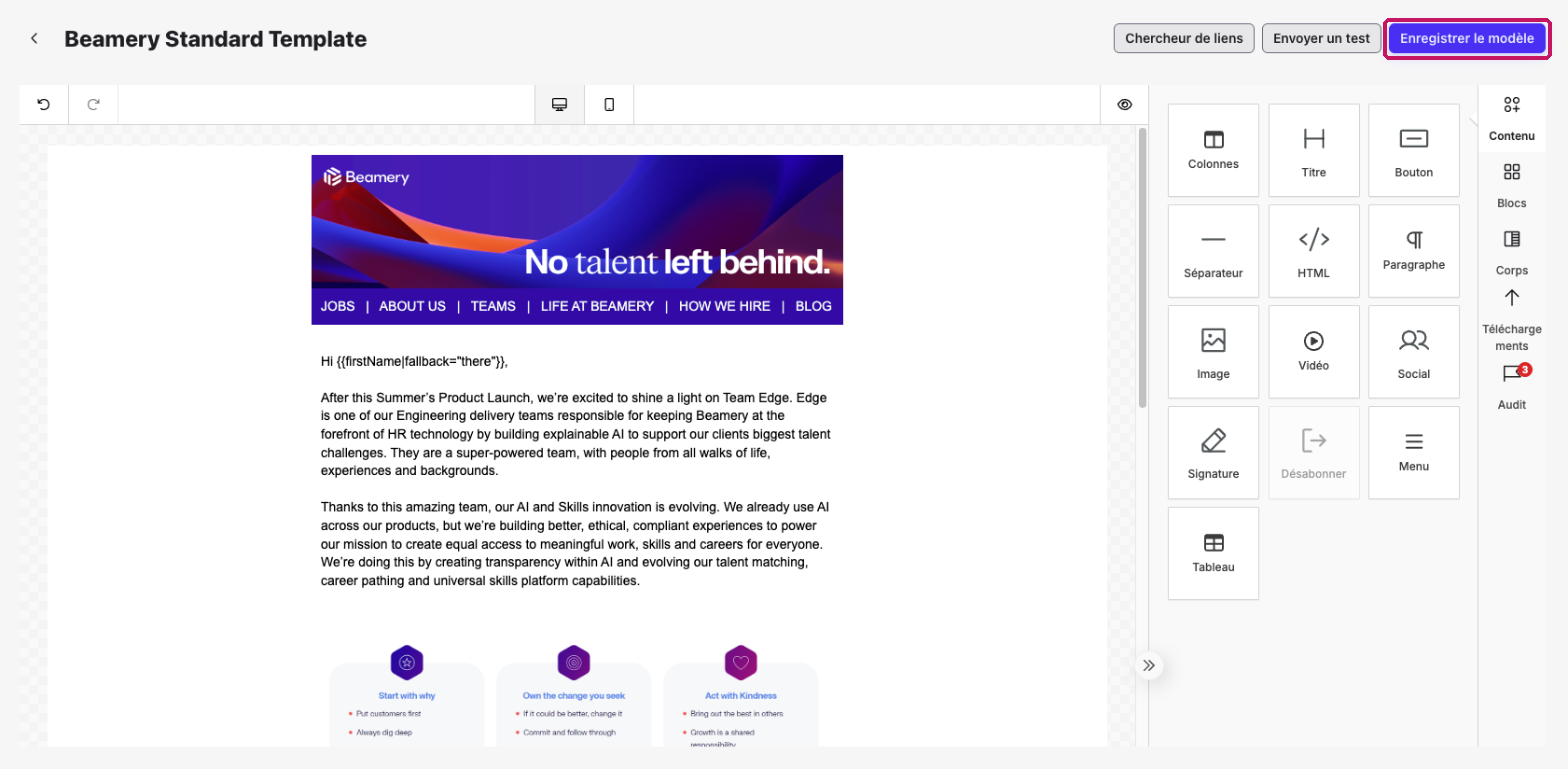The image size is (1568, 769).
Task: Open the Blocs tab
Action: click(1512, 186)
